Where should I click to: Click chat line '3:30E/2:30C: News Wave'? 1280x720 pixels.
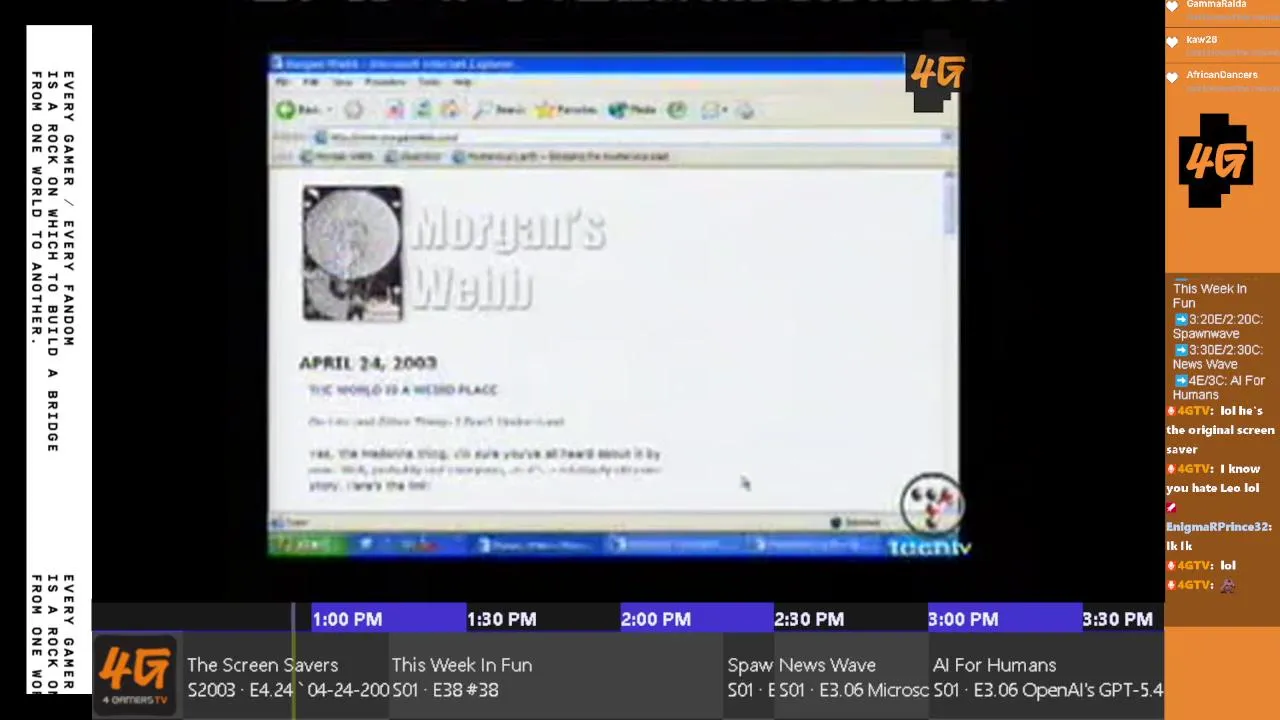tap(1218, 357)
